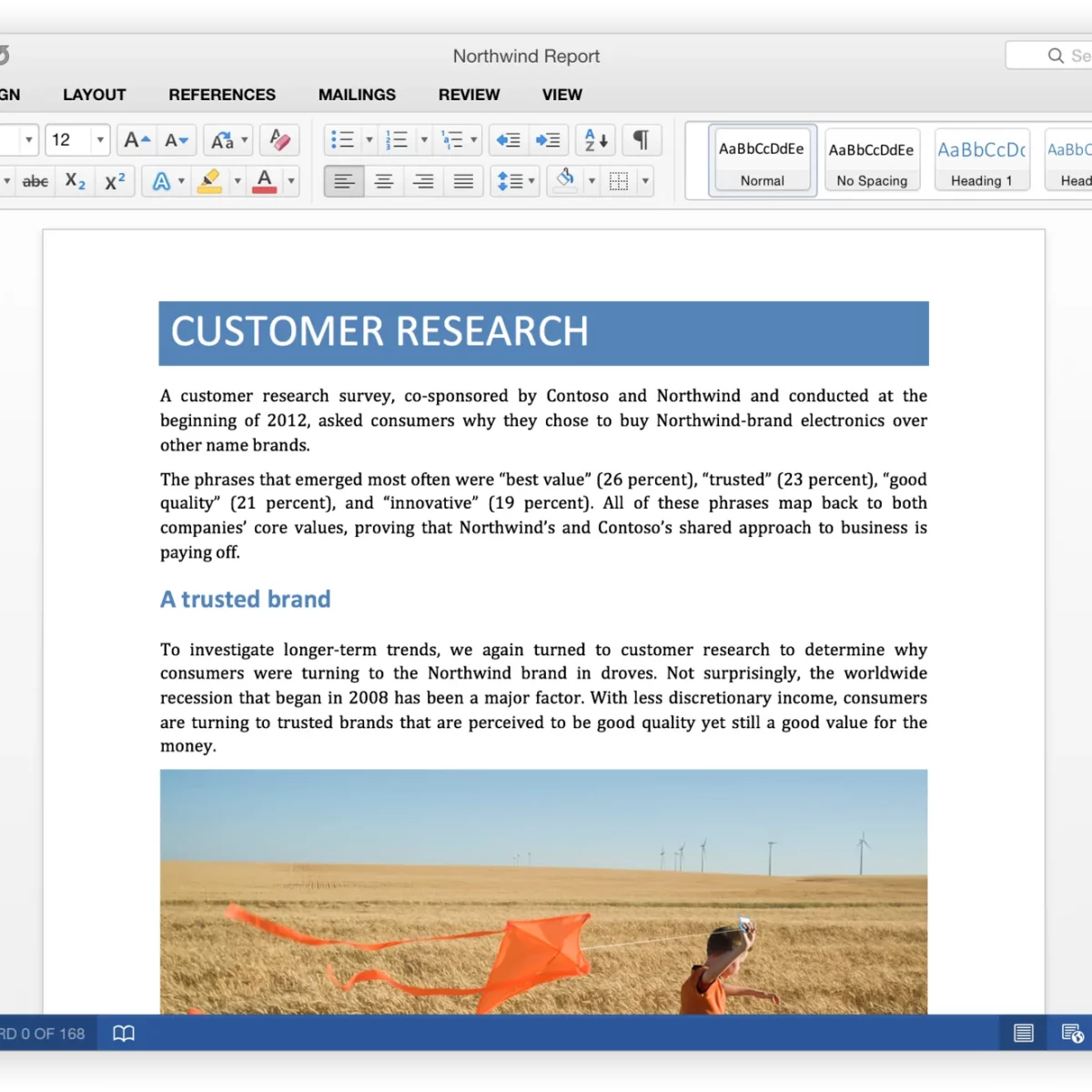Go to the VIEW ribbon tab

tap(562, 95)
